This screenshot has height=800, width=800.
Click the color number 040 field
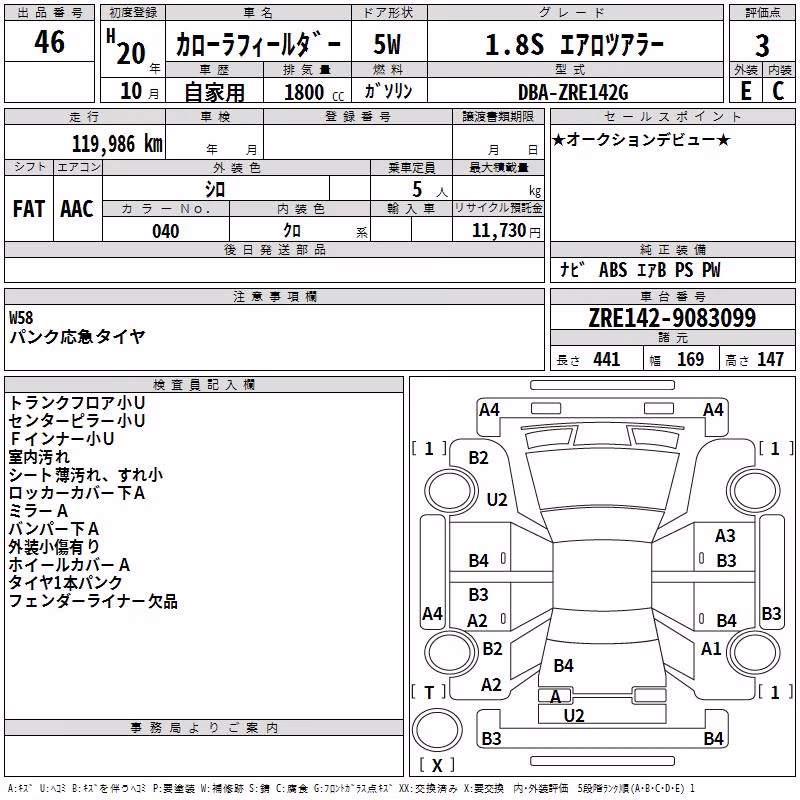(x=166, y=231)
